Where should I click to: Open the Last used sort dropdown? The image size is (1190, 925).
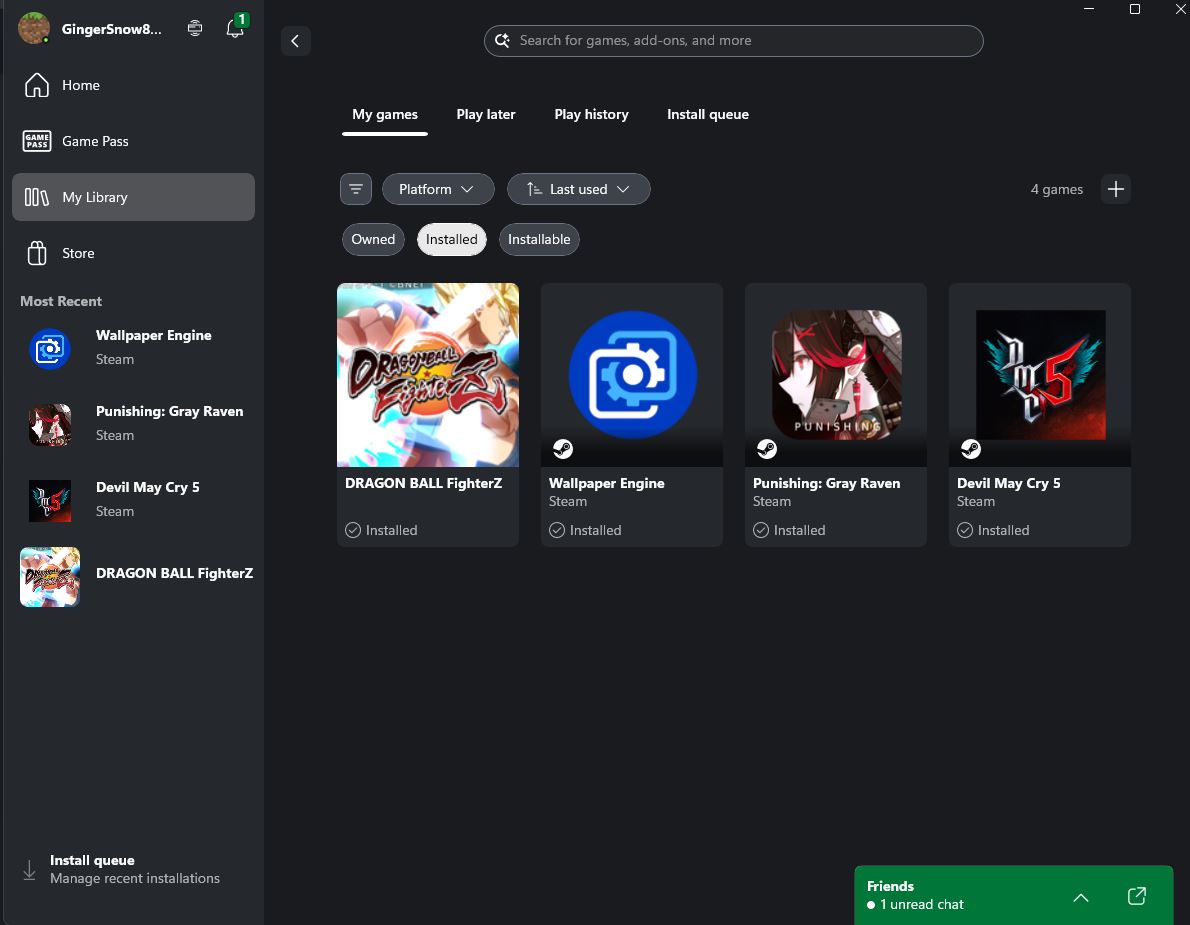click(x=578, y=189)
